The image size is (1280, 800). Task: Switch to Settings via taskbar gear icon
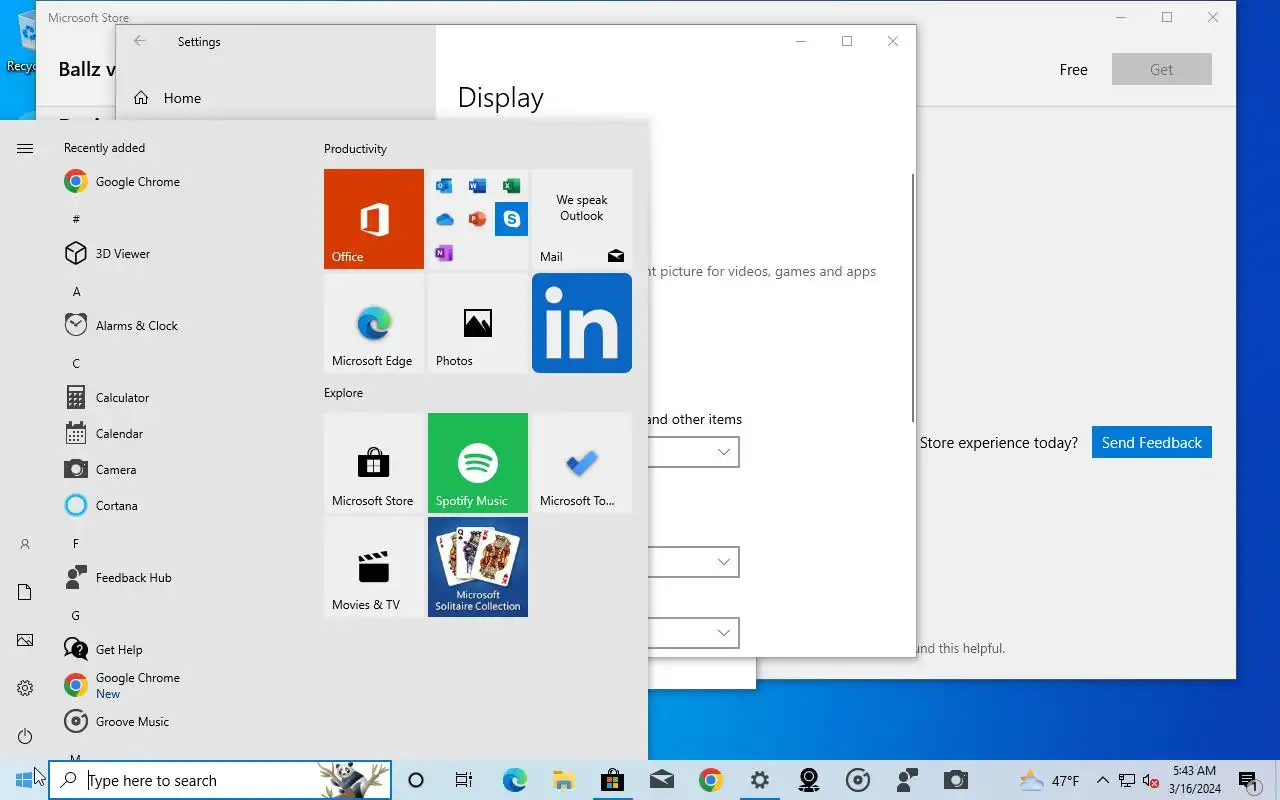pyautogui.click(x=759, y=780)
